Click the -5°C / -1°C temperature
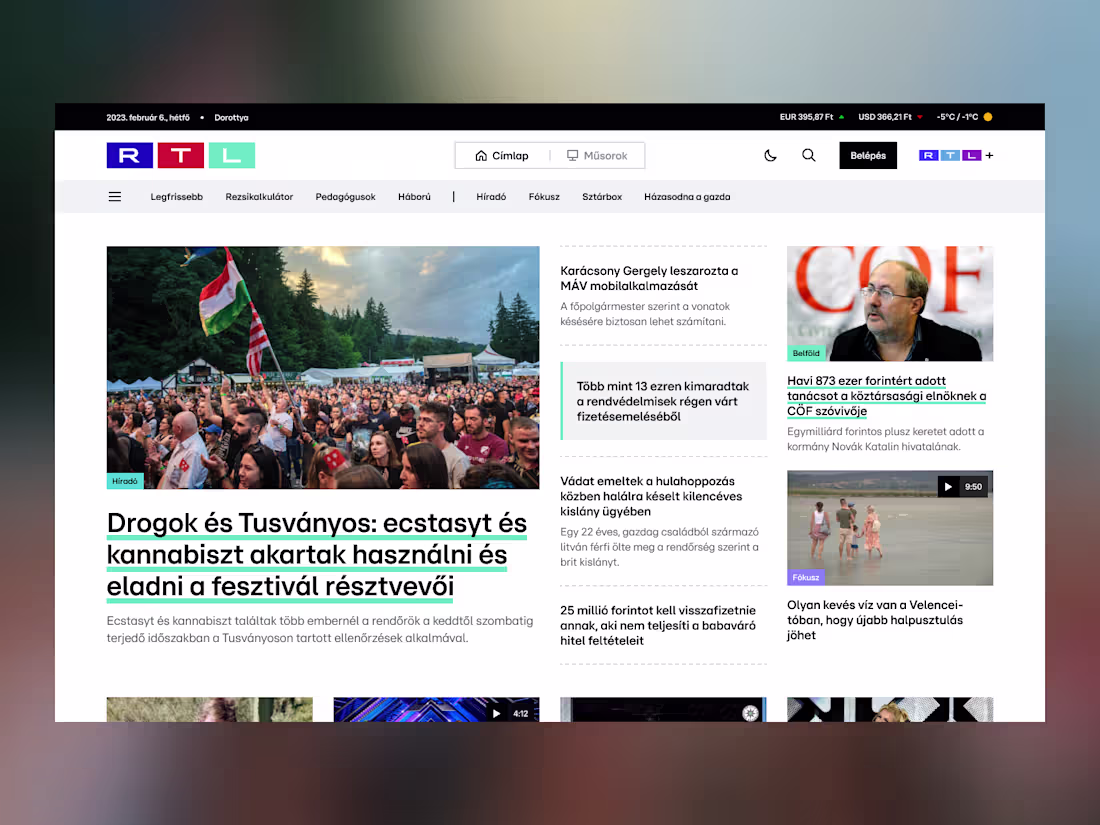This screenshot has width=1100, height=825. pyautogui.click(x=957, y=117)
